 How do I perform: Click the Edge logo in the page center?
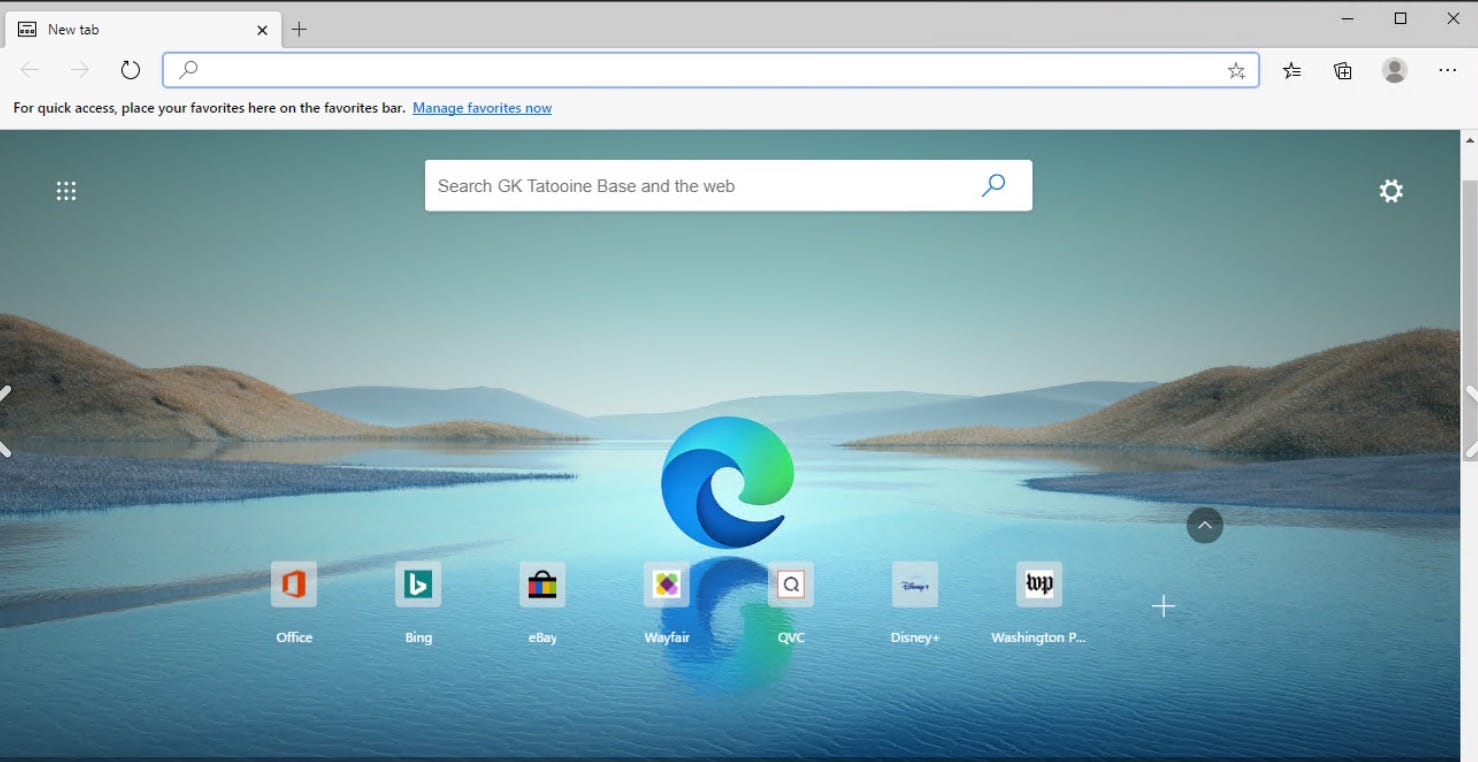pyautogui.click(x=727, y=482)
